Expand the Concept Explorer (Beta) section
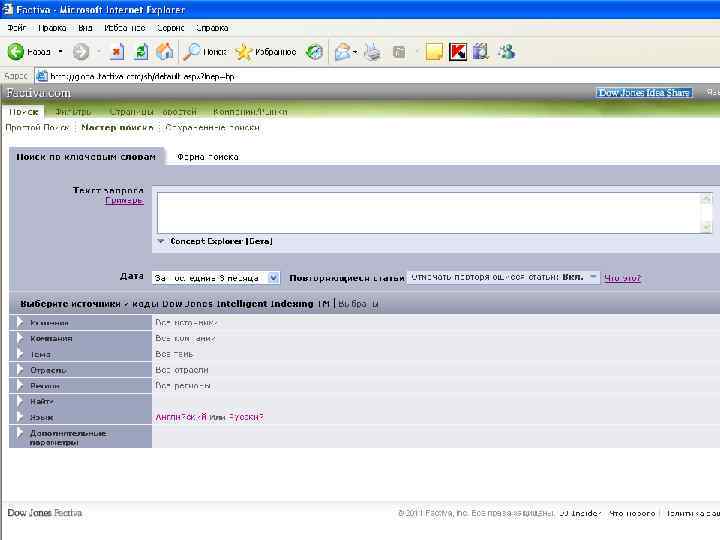The image size is (720, 540). click(x=161, y=241)
